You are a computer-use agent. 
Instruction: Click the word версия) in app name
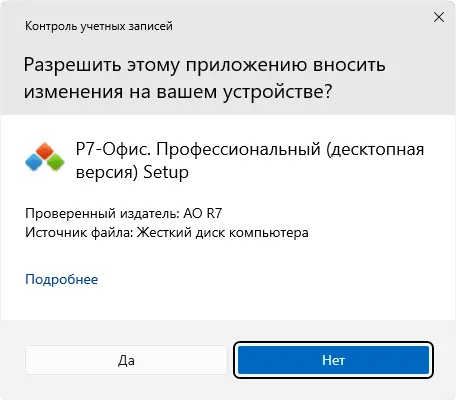pyautogui.click(x=107, y=173)
